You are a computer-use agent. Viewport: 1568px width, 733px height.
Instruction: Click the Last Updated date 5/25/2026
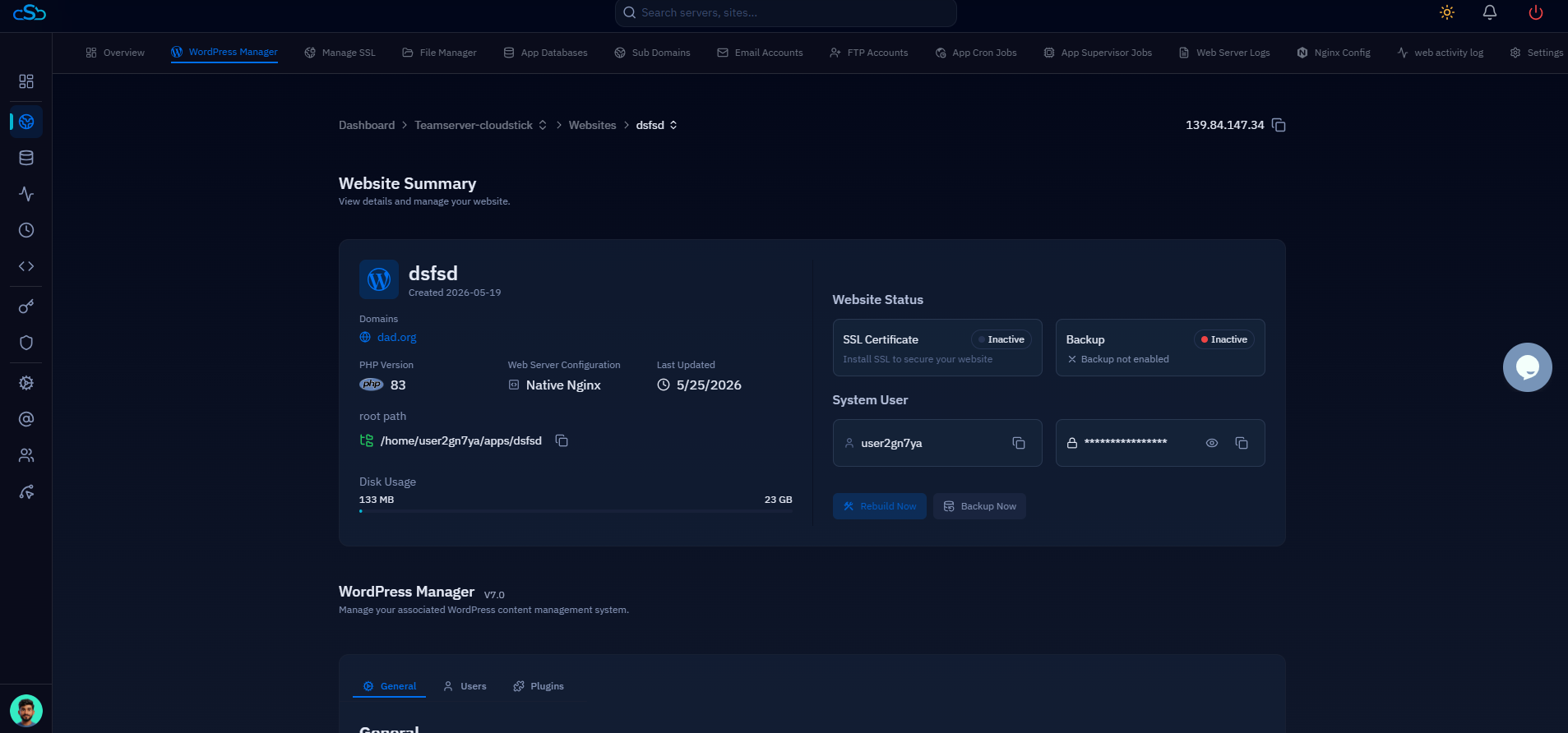click(709, 385)
